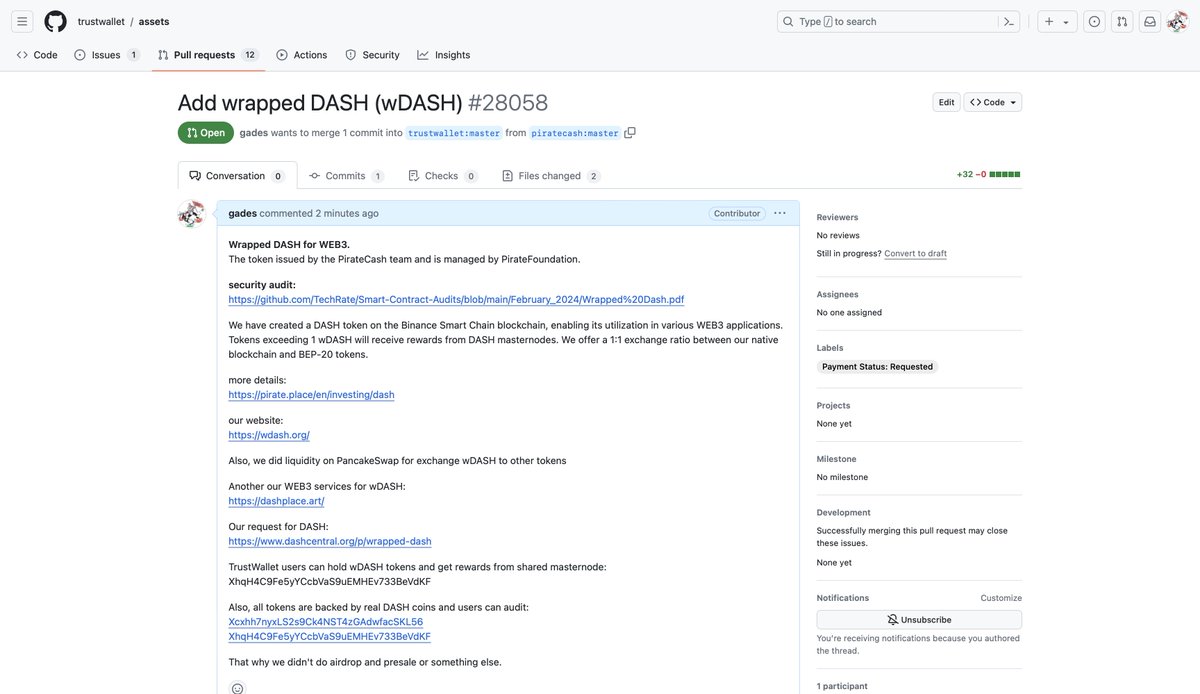Image resolution: width=1200 pixels, height=694 pixels.
Task: Click the Contributor badge
Action: (737, 213)
